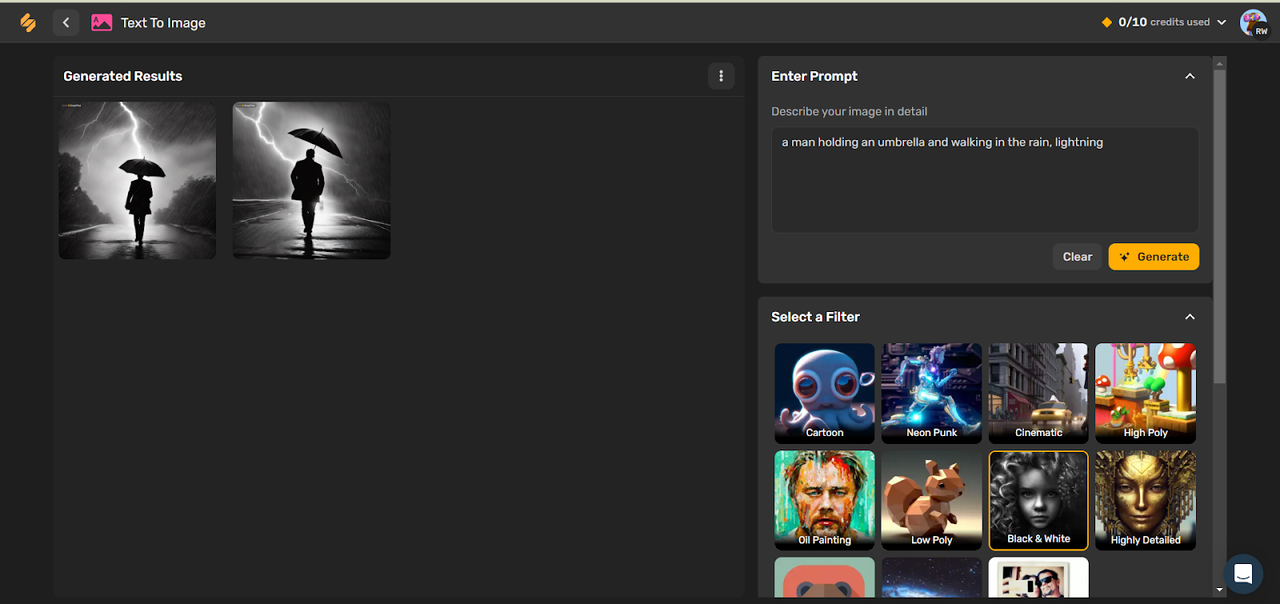Select the Oil Painting filter

[825, 500]
